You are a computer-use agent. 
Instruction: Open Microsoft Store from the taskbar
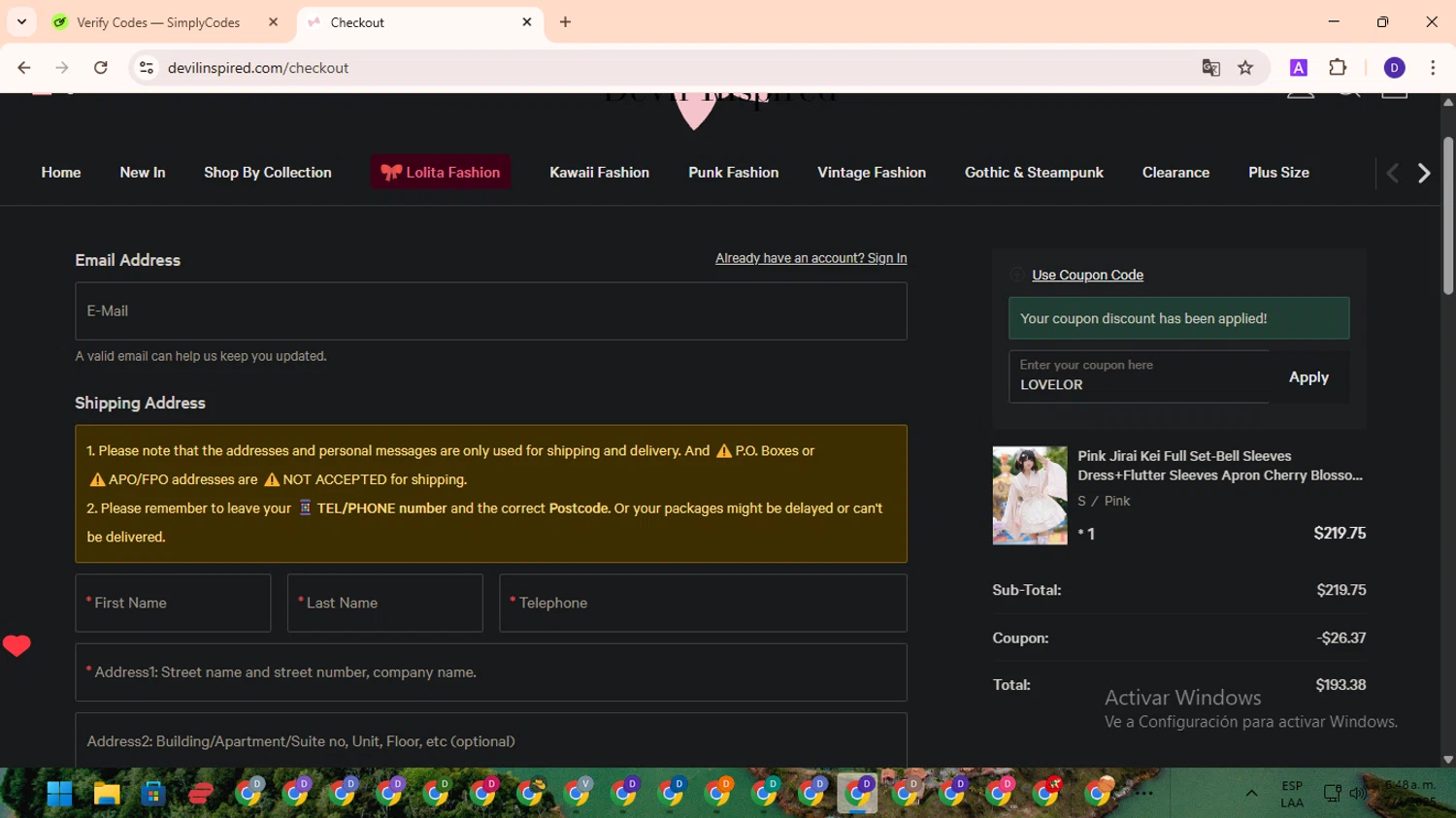(153, 794)
